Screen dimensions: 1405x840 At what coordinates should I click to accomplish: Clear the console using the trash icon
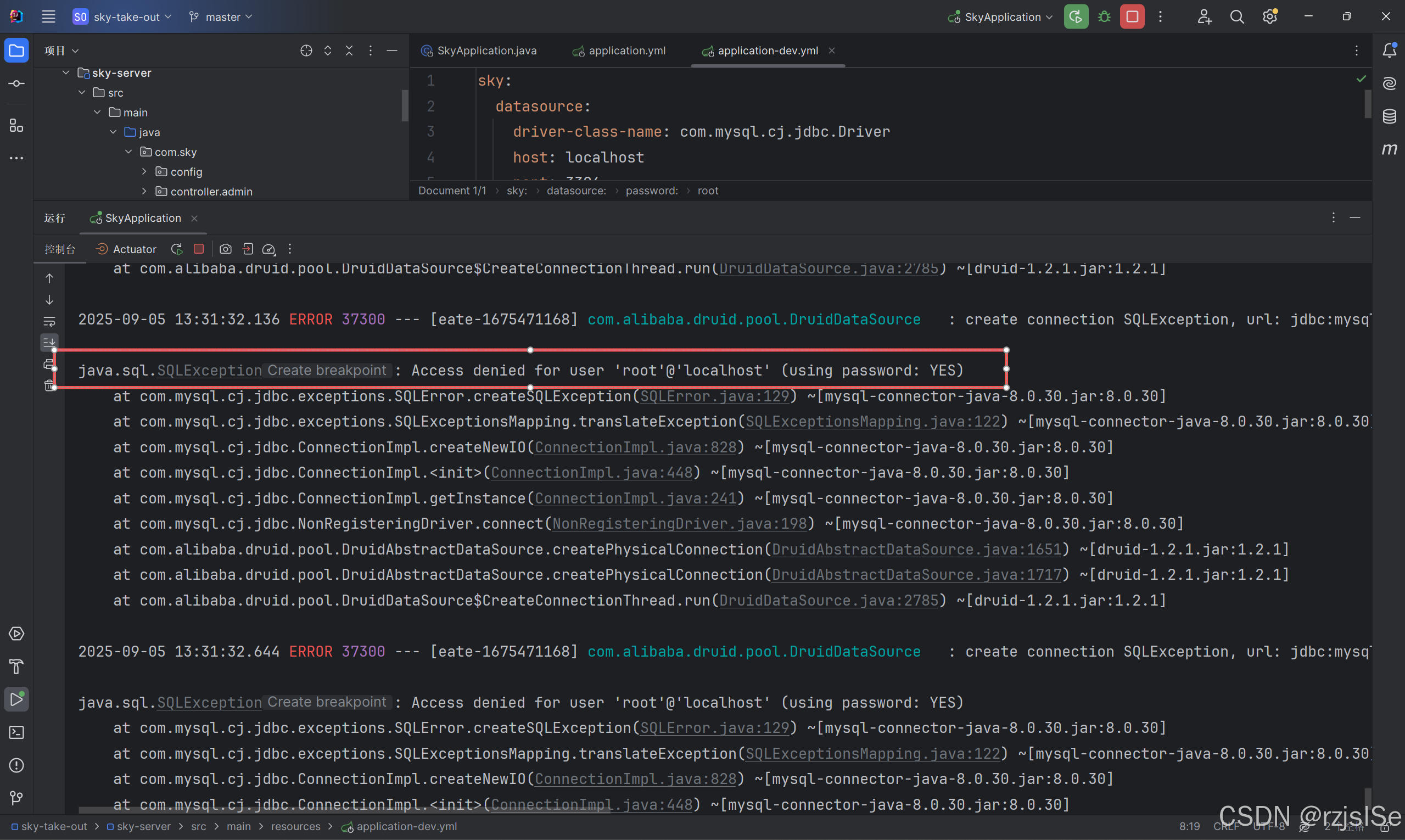pyautogui.click(x=49, y=385)
